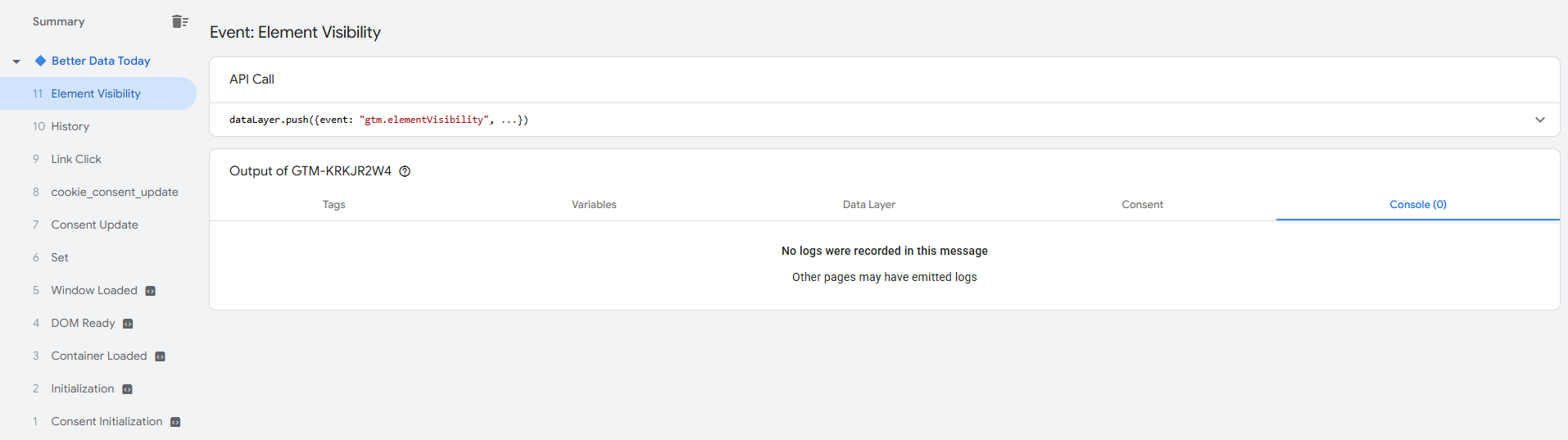Click code icon next to Window Loaded
Screen dimensions: 1568x440
click(151, 291)
